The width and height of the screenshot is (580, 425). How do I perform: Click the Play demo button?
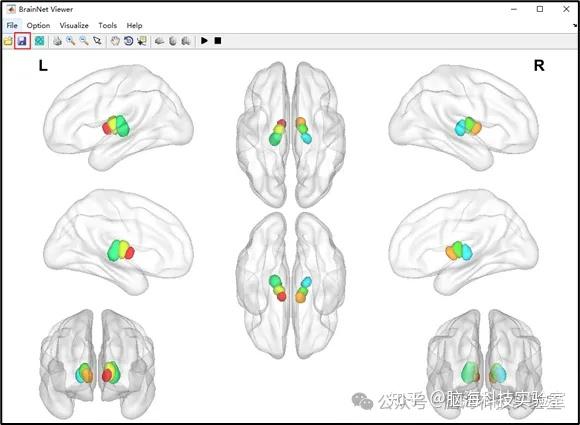point(204,41)
